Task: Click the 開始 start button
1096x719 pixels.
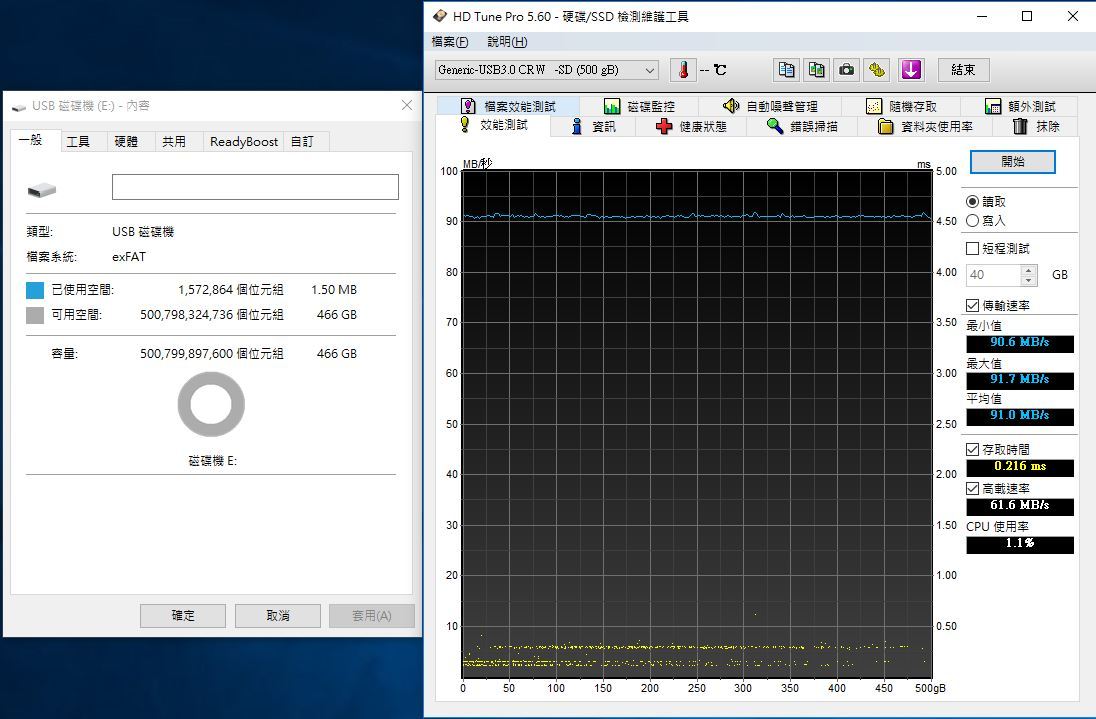Action: point(1012,161)
